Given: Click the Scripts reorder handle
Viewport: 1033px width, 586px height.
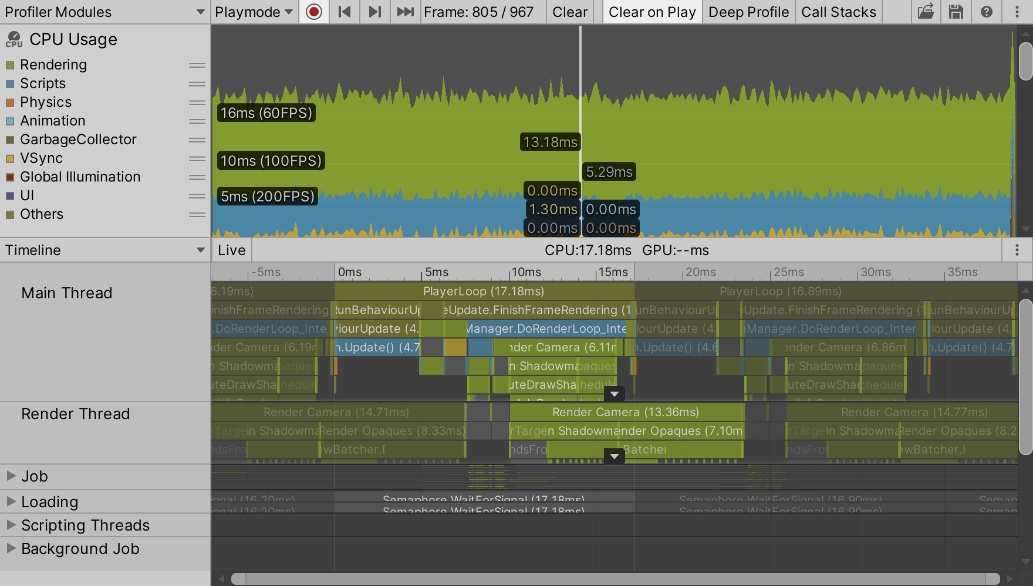Looking at the screenshot, I should tap(197, 84).
